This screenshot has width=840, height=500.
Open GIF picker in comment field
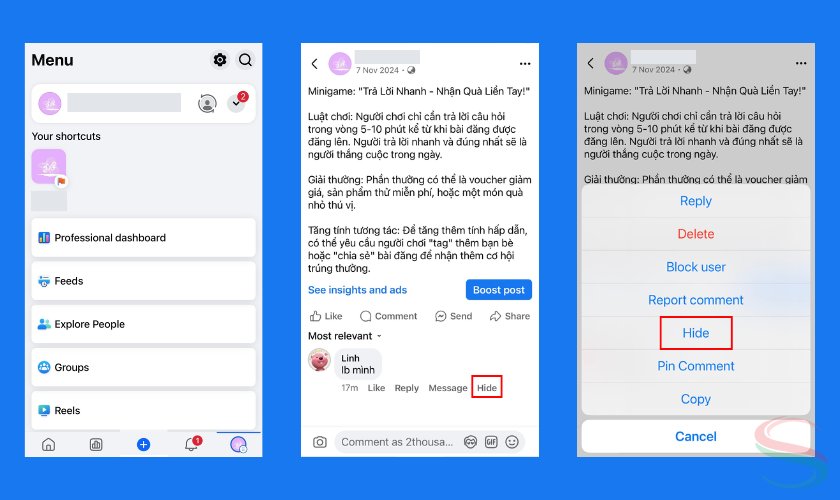pos(491,442)
